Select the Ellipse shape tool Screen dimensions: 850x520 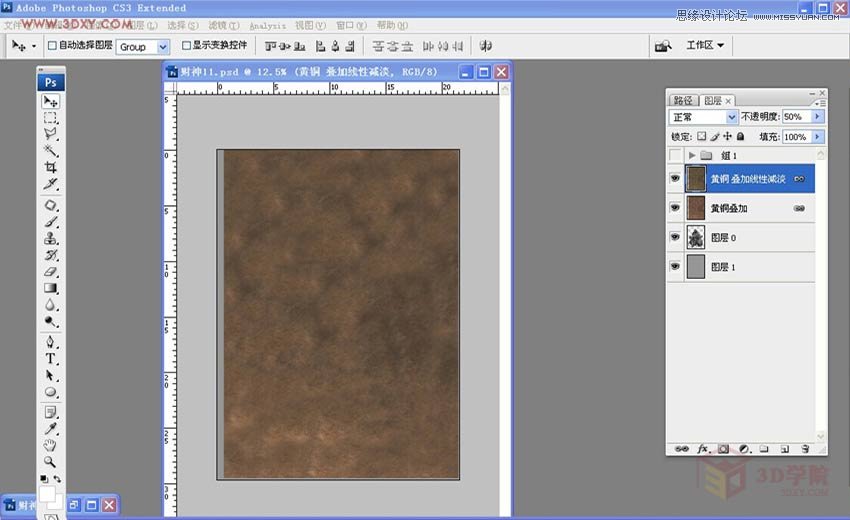click(50, 392)
